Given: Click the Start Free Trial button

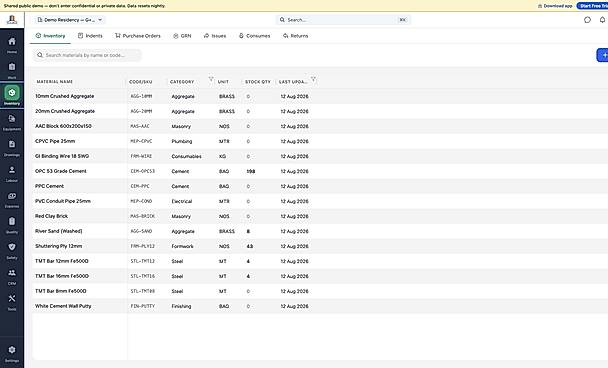Looking at the screenshot, I should click(x=592, y=6).
